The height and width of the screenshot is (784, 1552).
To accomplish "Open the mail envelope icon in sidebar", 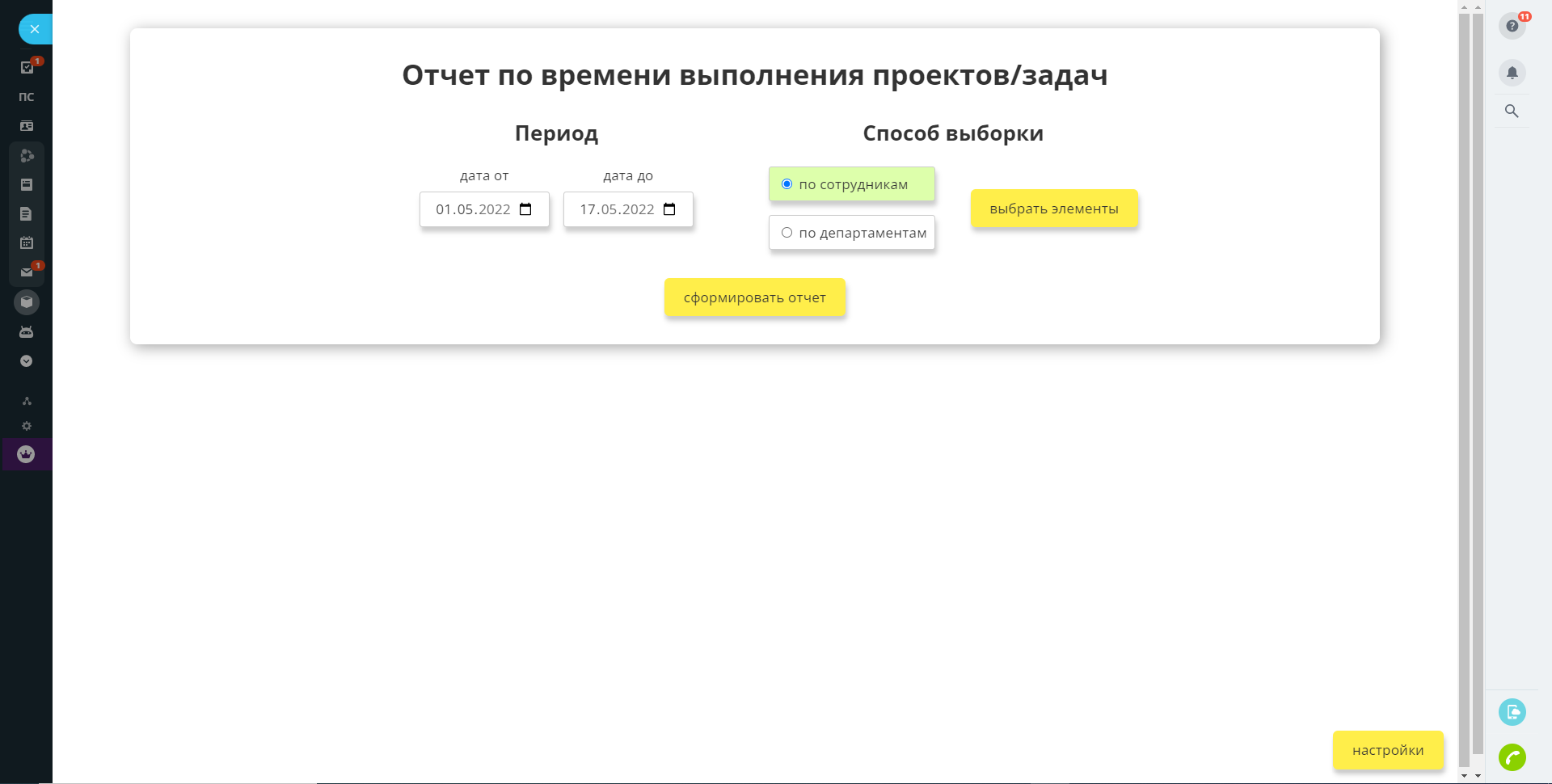I will [x=27, y=272].
